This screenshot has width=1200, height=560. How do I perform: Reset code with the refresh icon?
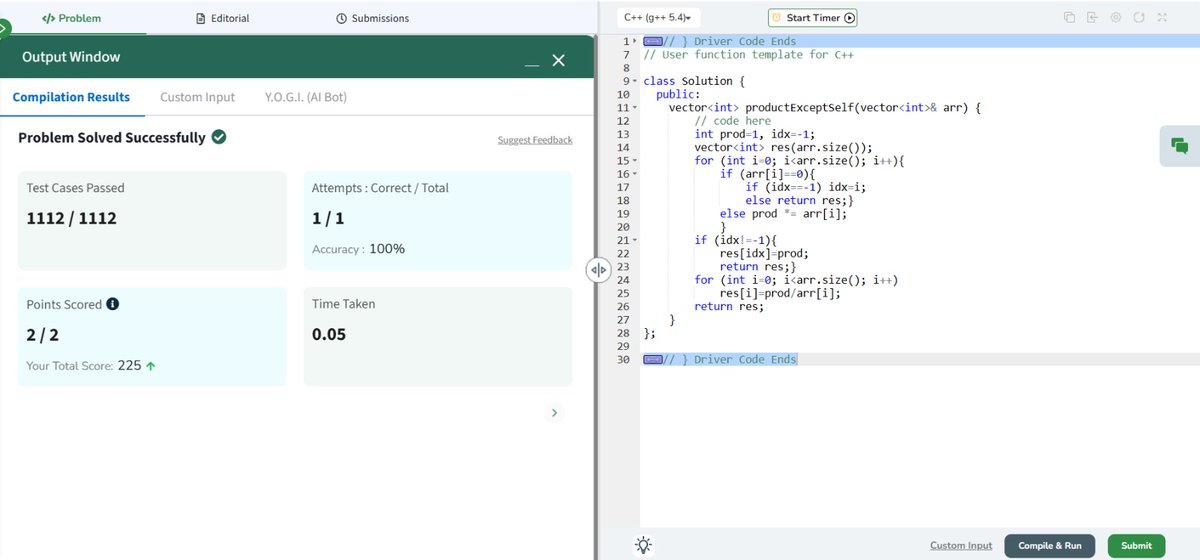pyautogui.click(x=1139, y=18)
